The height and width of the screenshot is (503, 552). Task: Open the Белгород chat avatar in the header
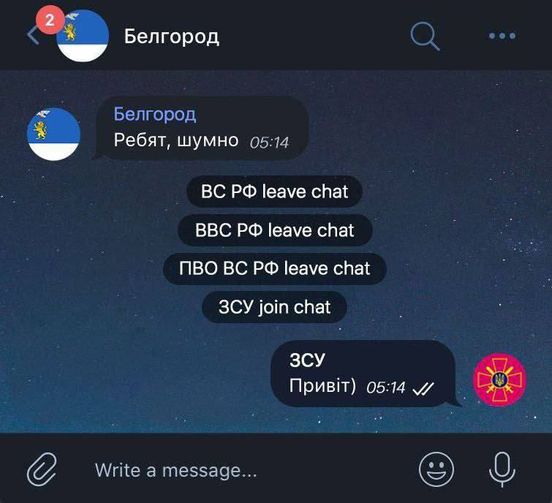pyautogui.click(x=83, y=36)
